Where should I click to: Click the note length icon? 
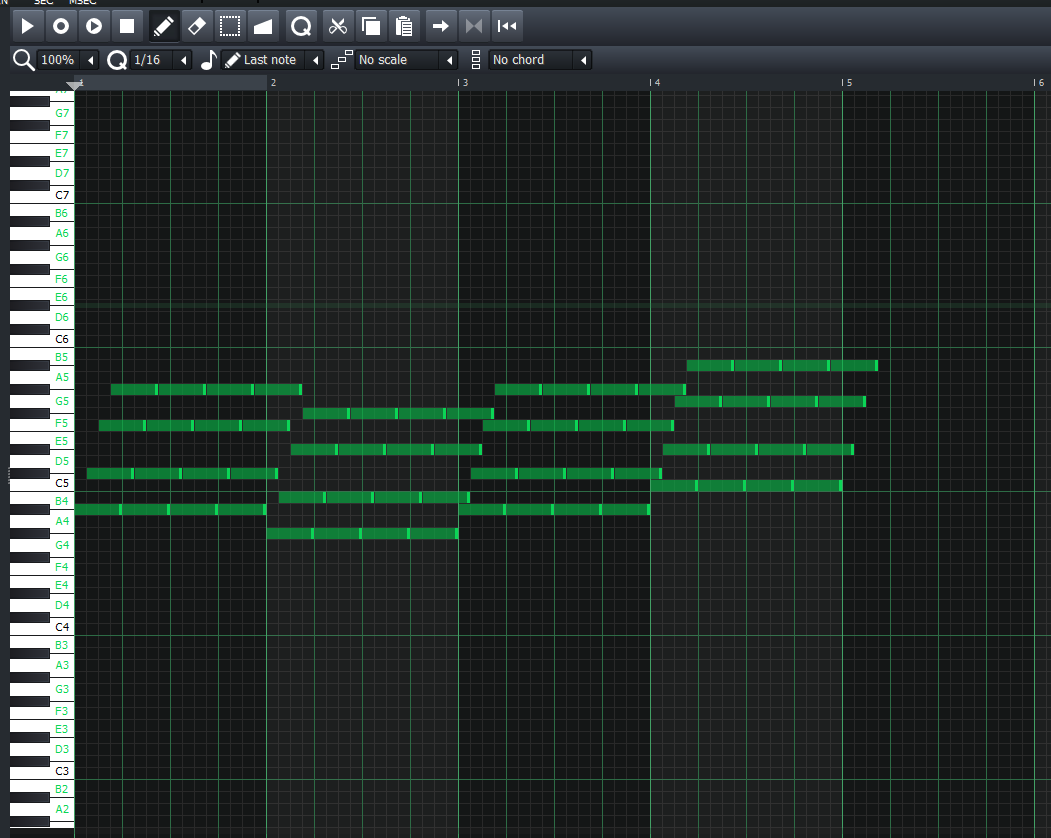coord(208,60)
